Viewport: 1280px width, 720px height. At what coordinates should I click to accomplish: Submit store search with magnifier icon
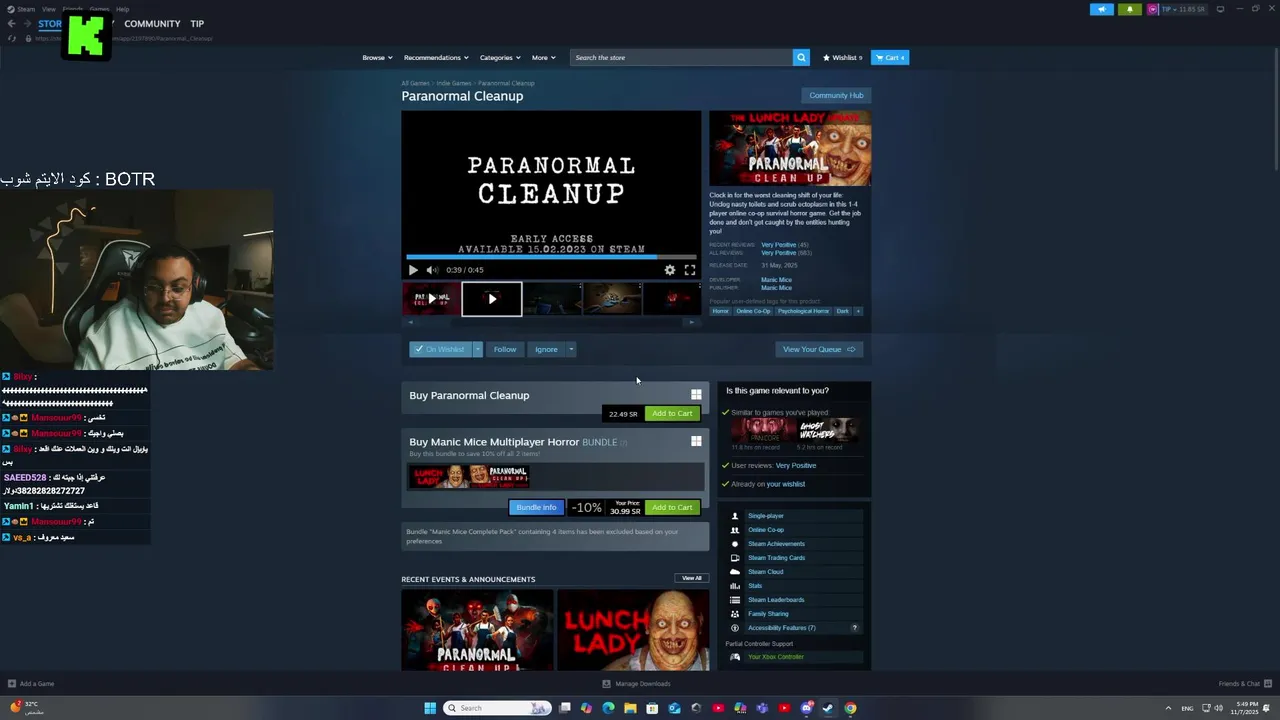pos(801,57)
